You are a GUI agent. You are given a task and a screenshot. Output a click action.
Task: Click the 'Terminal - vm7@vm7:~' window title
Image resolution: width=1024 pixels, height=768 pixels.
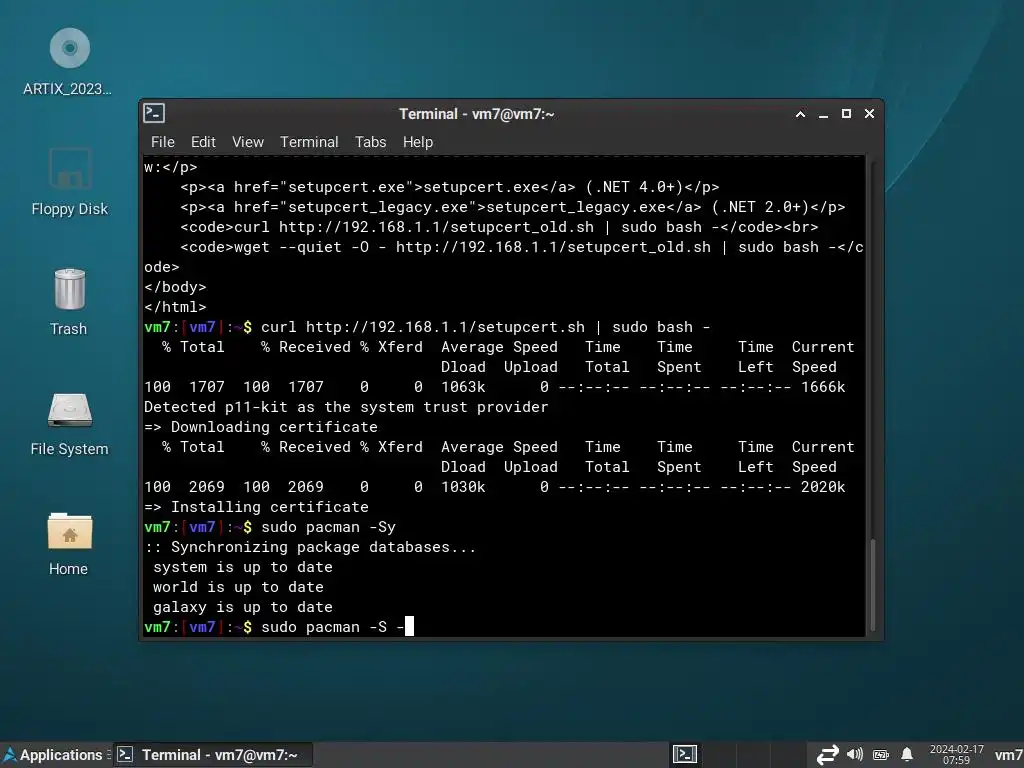pyautogui.click(x=477, y=114)
